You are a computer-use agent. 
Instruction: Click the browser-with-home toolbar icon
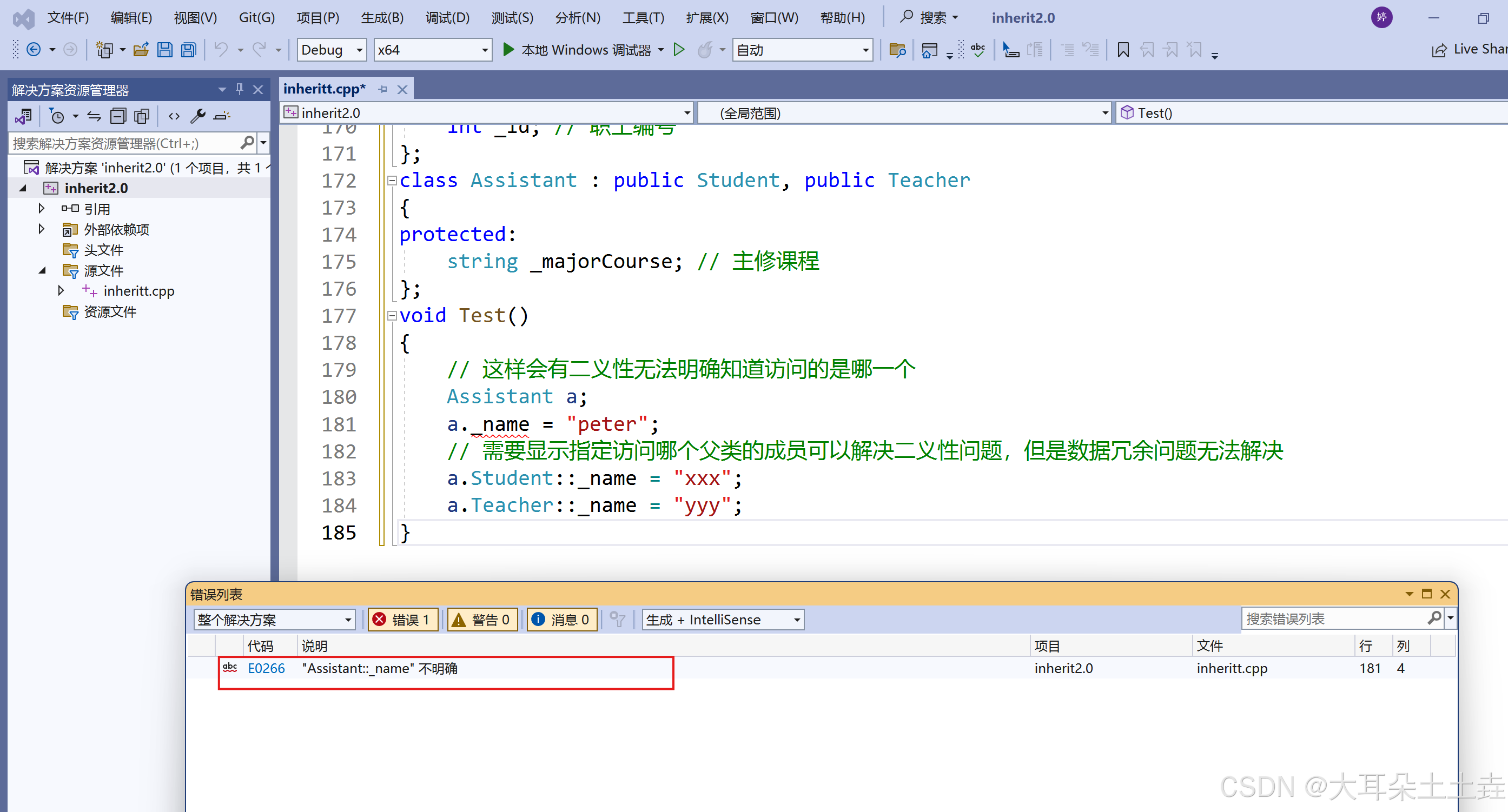(x=929, y=50)
